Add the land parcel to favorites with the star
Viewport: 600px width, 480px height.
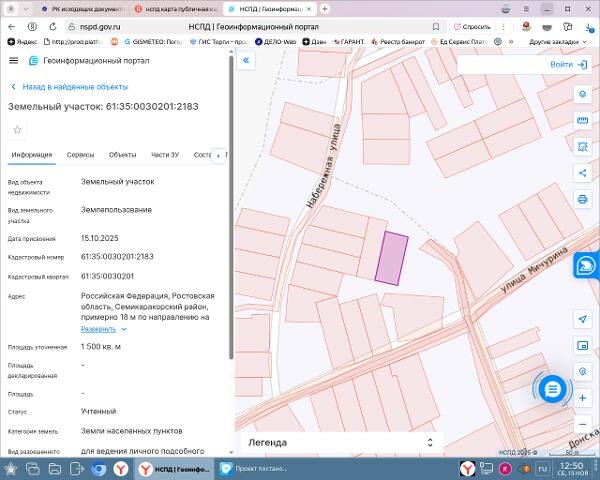click(17, 130)
